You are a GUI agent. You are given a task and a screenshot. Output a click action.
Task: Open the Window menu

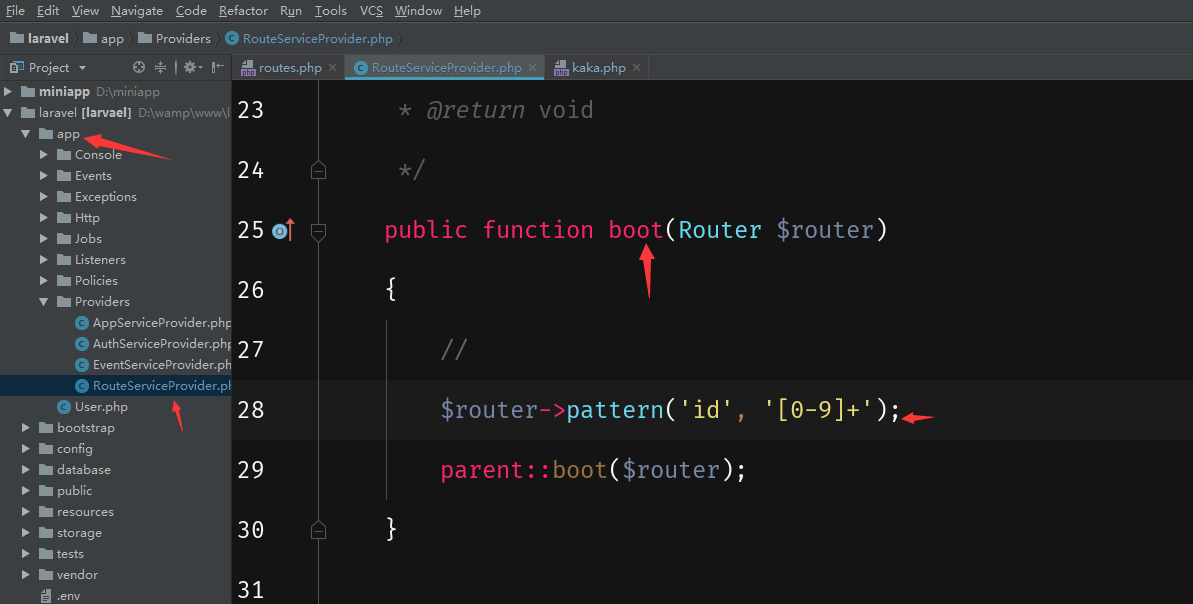point(418,11)
